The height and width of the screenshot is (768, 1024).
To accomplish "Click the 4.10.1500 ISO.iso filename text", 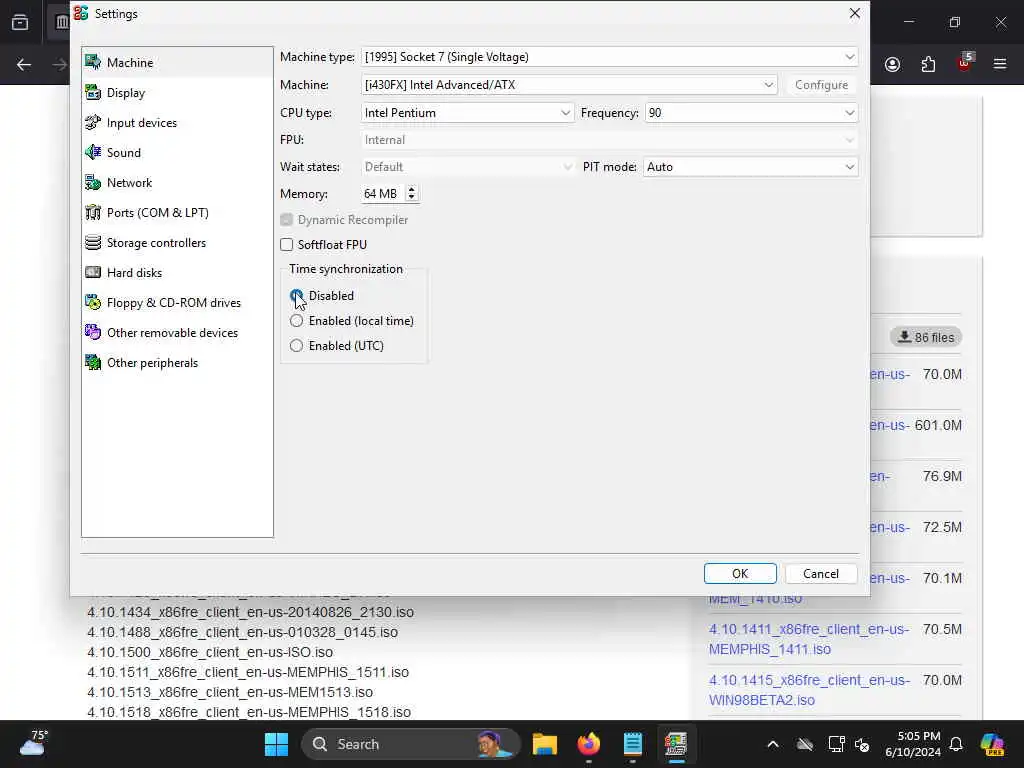I will tap(210, 652).
